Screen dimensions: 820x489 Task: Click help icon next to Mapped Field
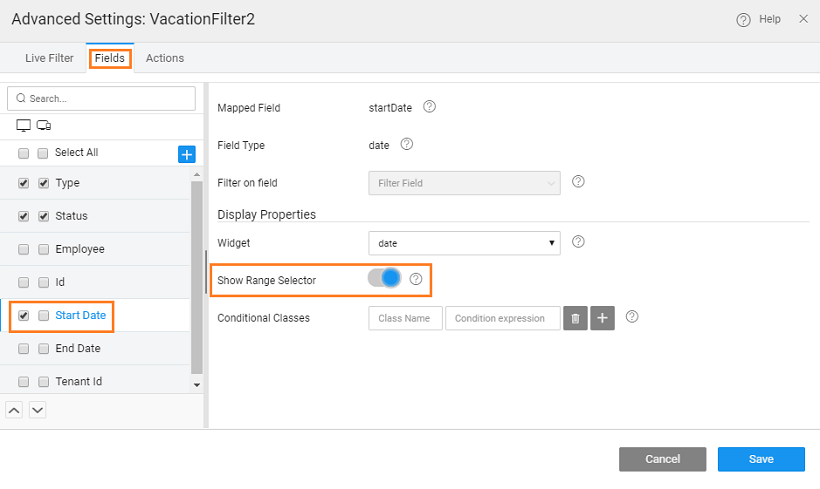(x=430, y=108)
